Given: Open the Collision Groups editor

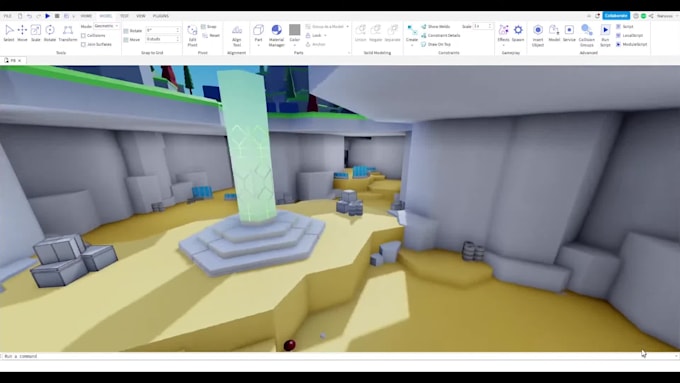Looking at the screenshot, I should point(587,35).
